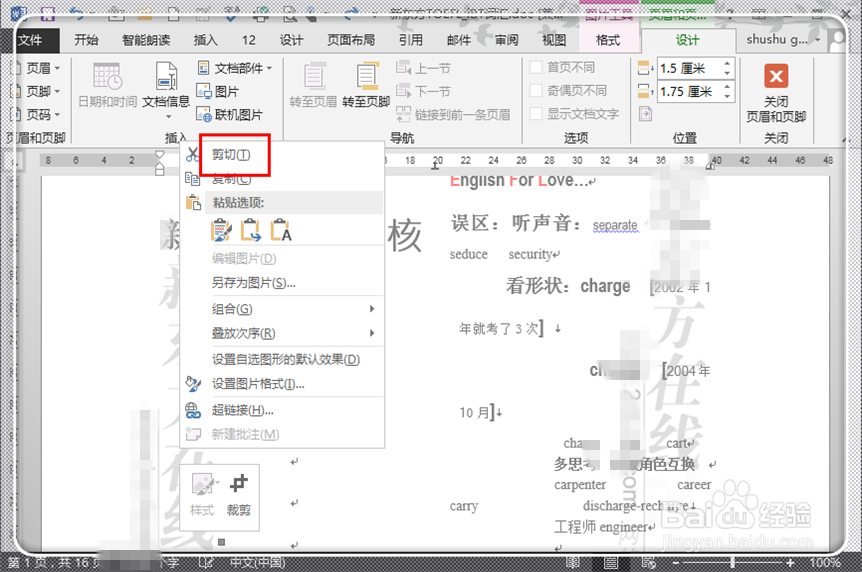862x572 pixels.
Task: Click the Crop (裁剪) tool icon
Action: click(239, 485)
